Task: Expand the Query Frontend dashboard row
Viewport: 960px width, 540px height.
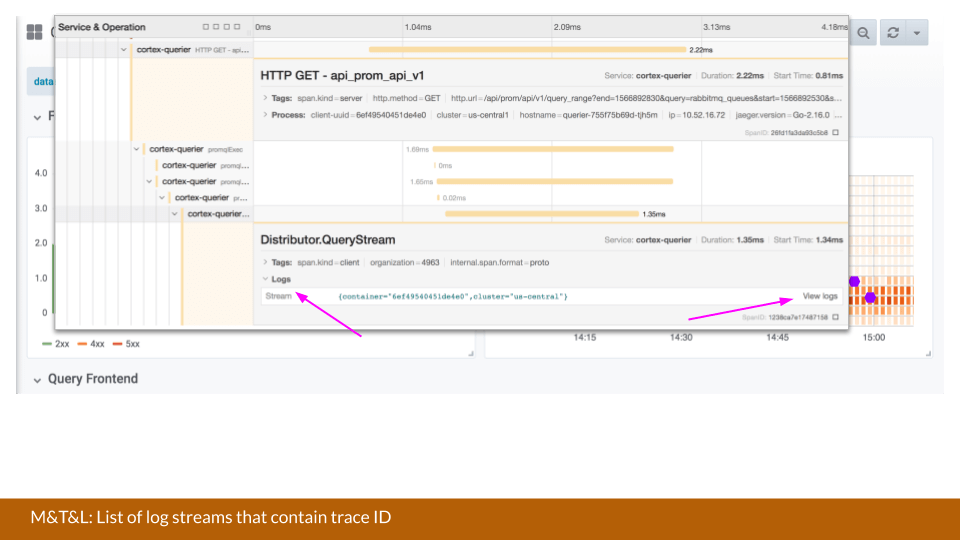Action: click(37, 380)
